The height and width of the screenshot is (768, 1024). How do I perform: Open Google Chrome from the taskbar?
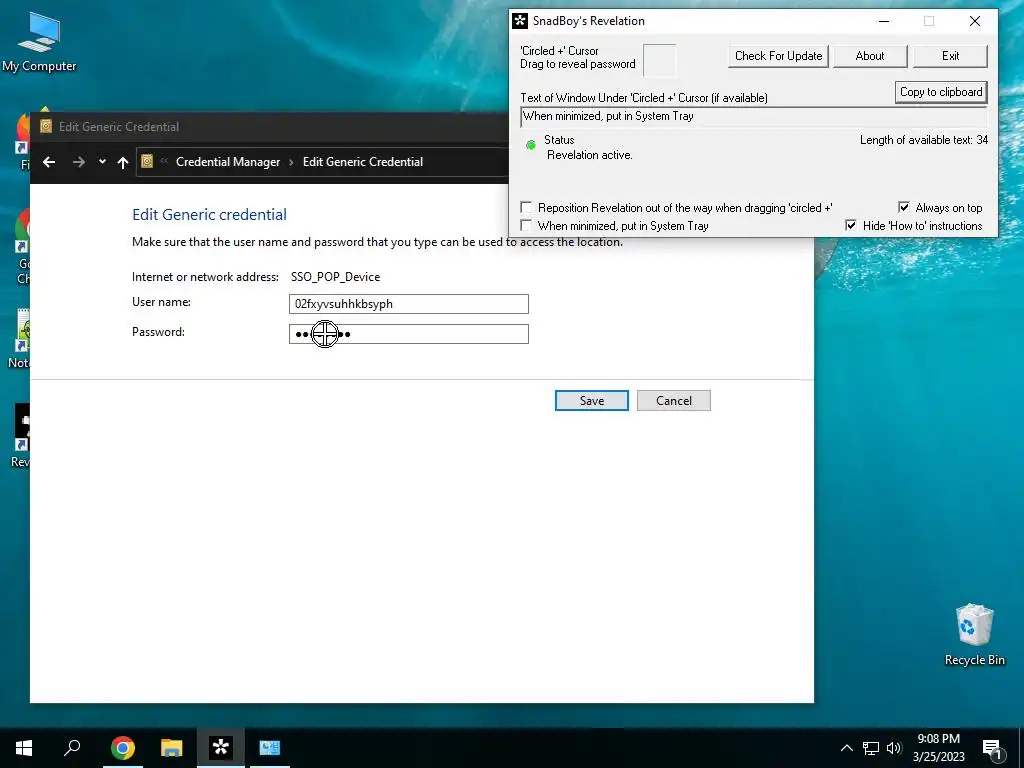pyautogui.click(x=123, y=748)
